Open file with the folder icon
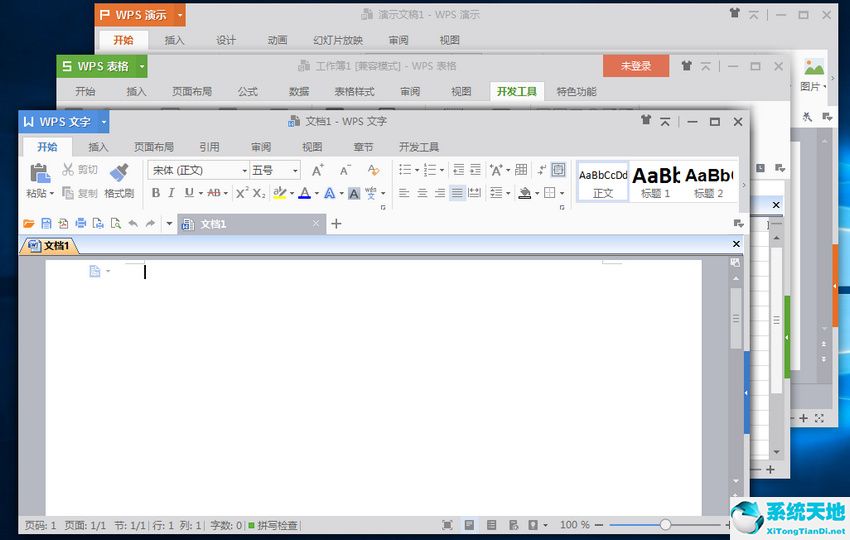The image size is (850, 540). coord(29,223)
